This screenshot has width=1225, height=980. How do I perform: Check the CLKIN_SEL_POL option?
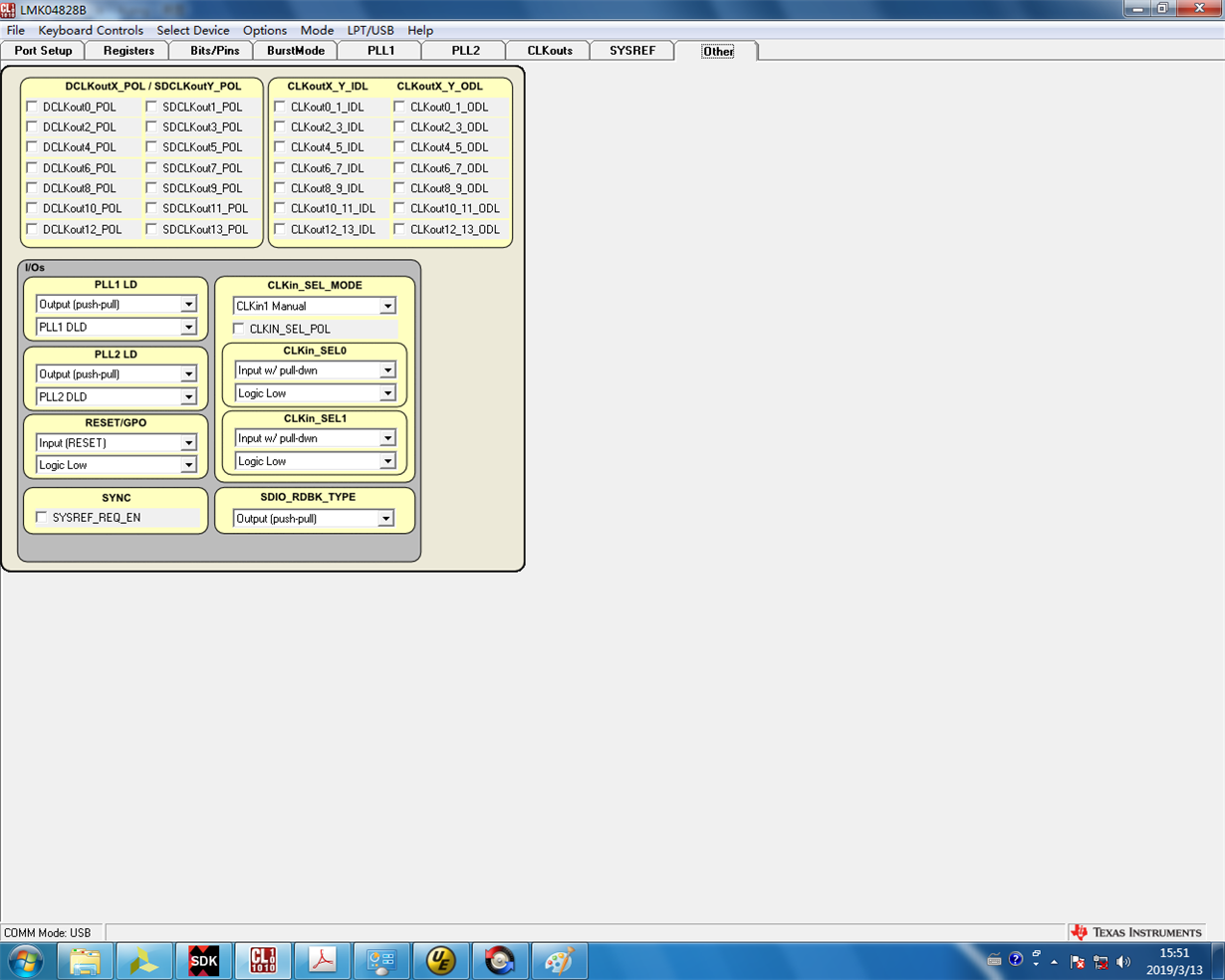238,328
